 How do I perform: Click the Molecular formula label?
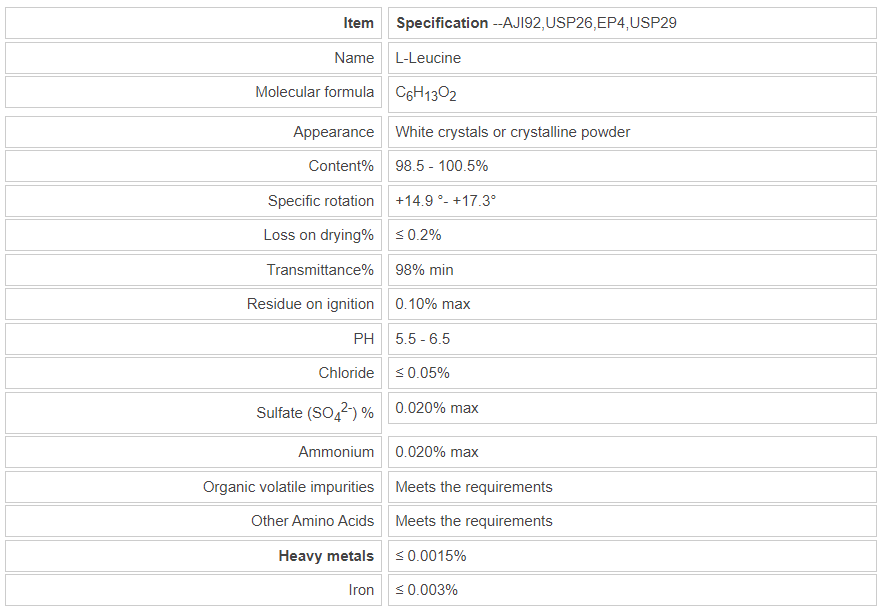click(x=314, y=92)
